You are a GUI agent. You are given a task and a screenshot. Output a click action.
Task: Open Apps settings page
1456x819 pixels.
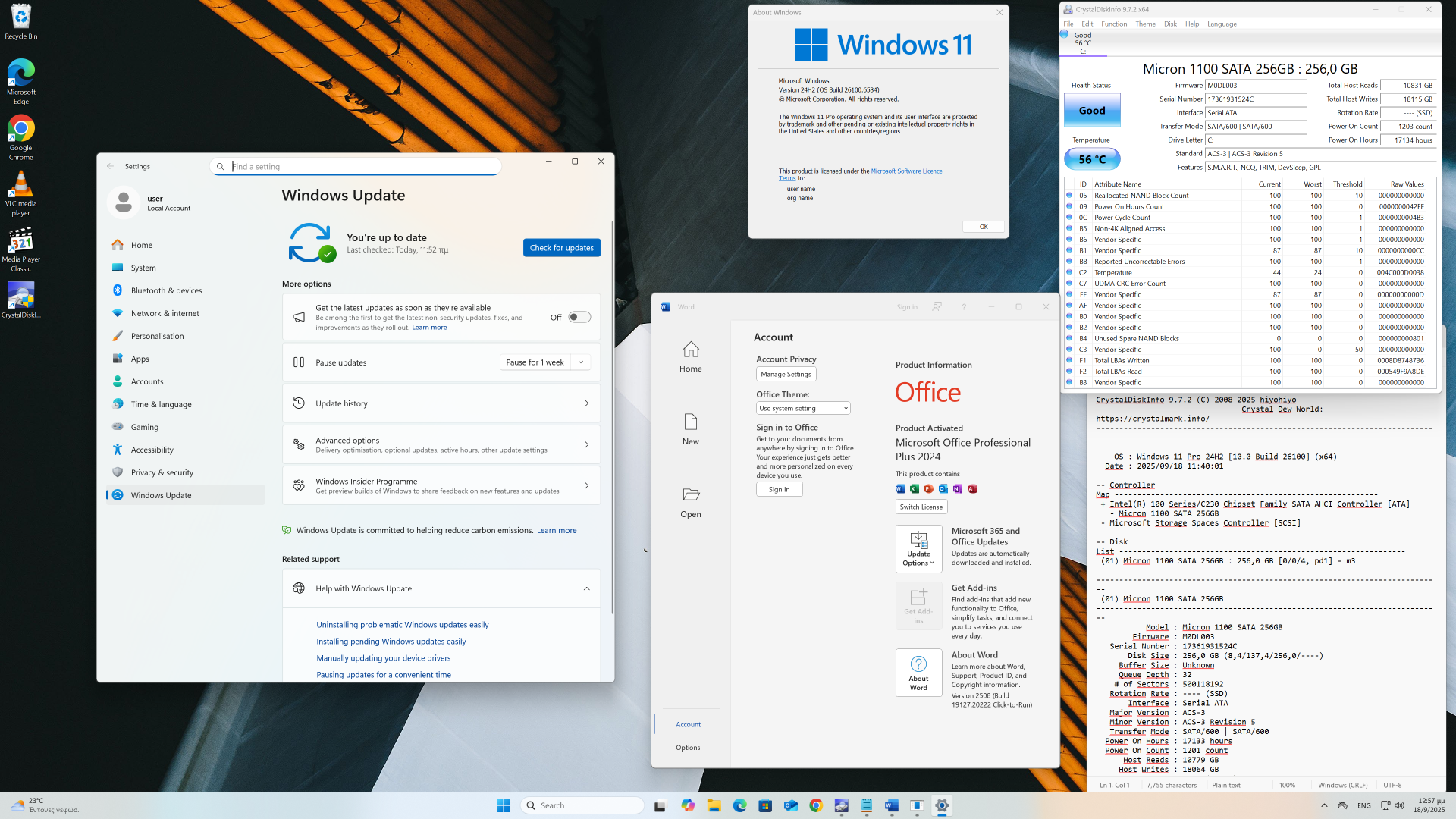coord(185,359)
